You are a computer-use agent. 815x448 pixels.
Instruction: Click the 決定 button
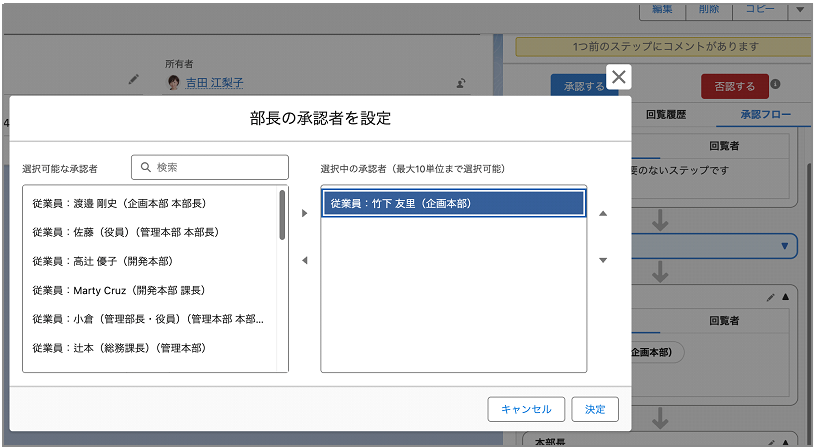click(595, 409)
